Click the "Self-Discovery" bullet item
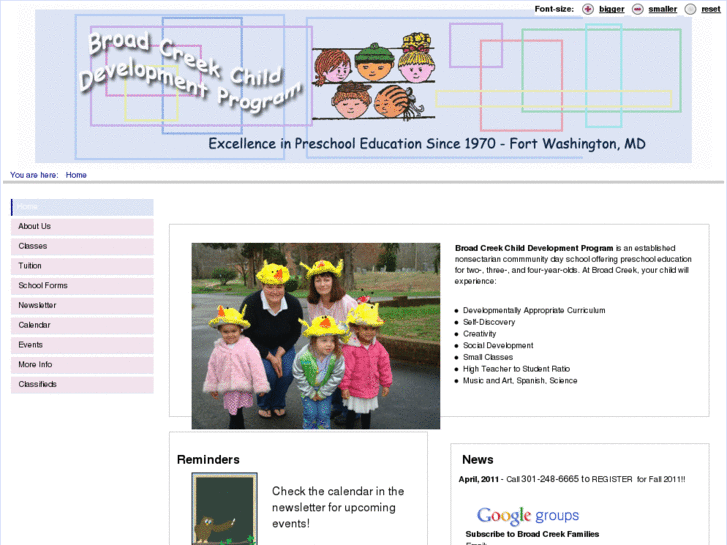 [x=489, y=322]
